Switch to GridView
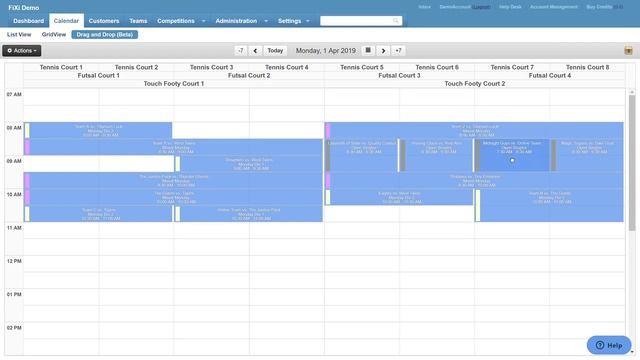The width and height of the screenshot is (640, 360). click(53, 35)
